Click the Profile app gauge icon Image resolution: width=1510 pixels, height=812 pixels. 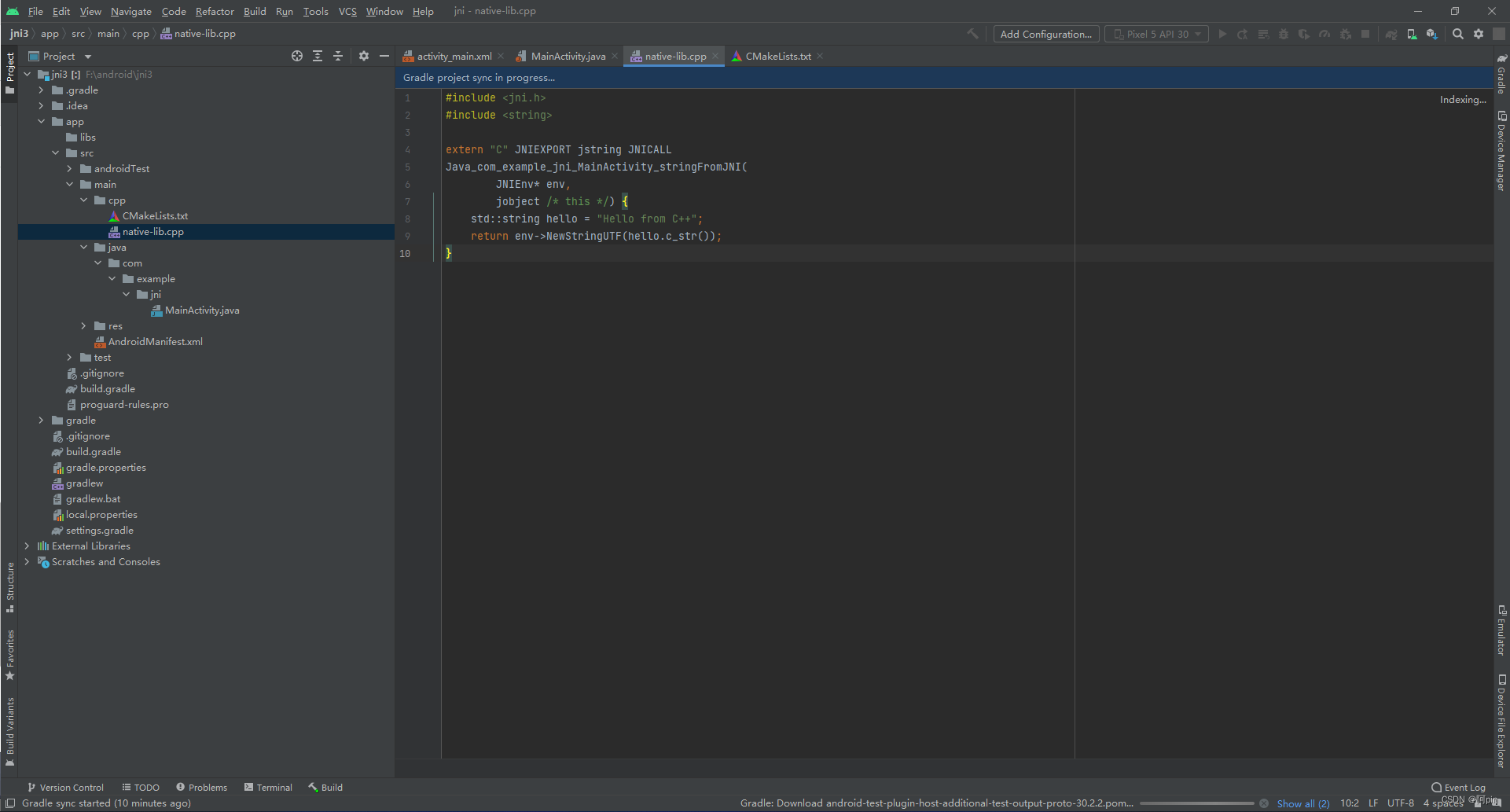click(1324, 34)
